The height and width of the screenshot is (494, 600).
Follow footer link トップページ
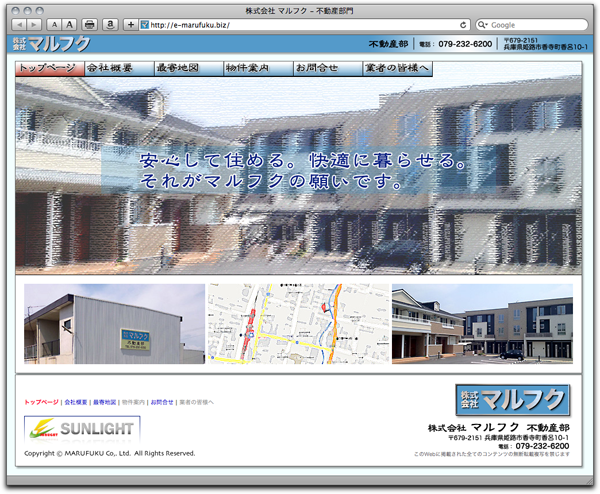(x=41, y=402)
